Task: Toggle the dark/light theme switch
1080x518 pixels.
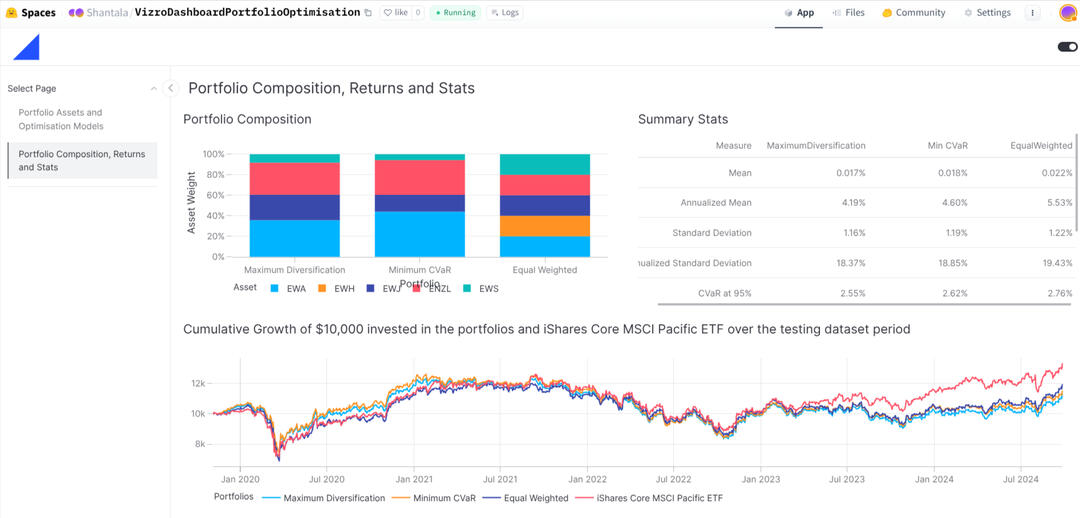Action: 1066,46
